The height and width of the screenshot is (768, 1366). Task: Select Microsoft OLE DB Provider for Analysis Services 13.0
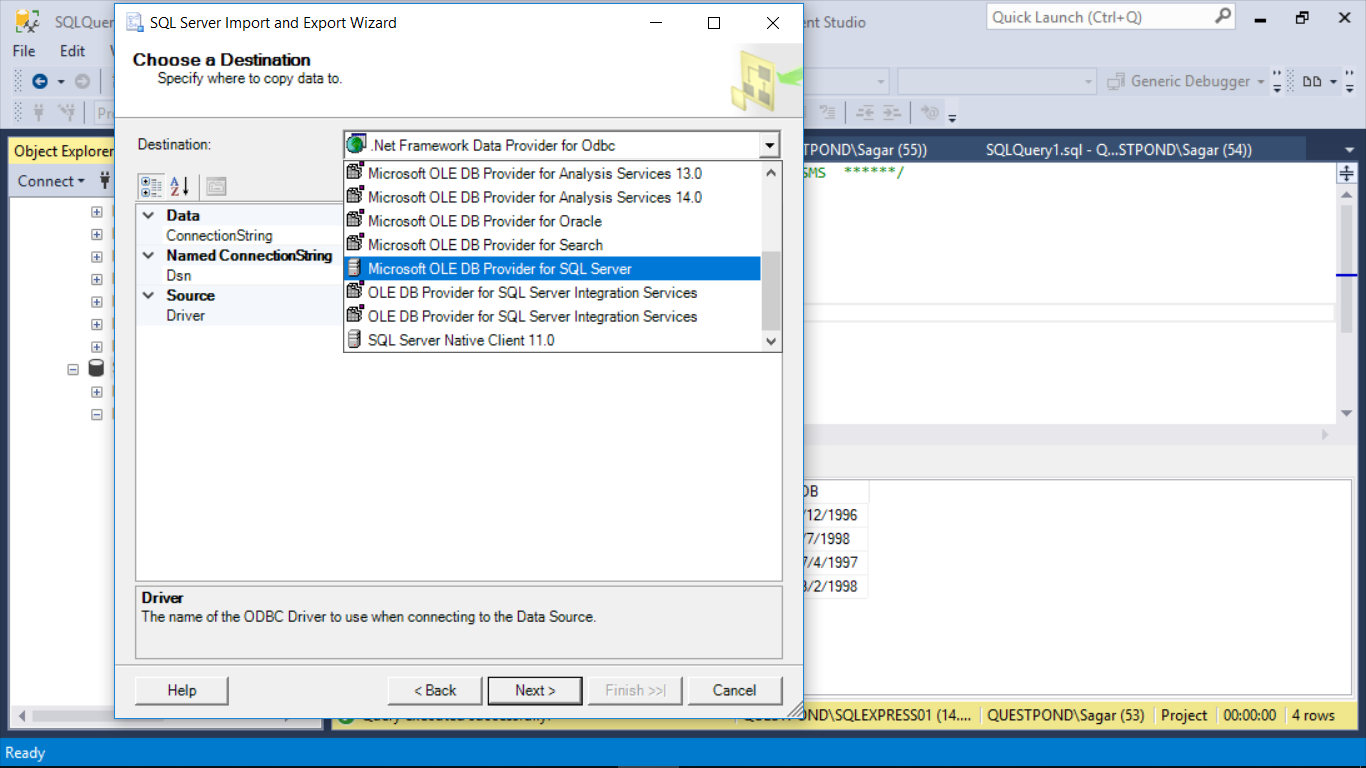(552, 173)
